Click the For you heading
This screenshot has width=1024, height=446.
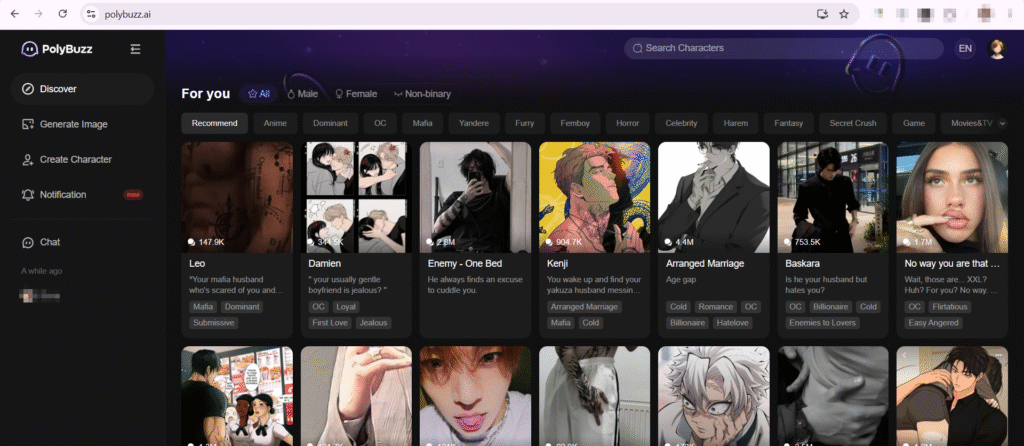click(206, 94)
